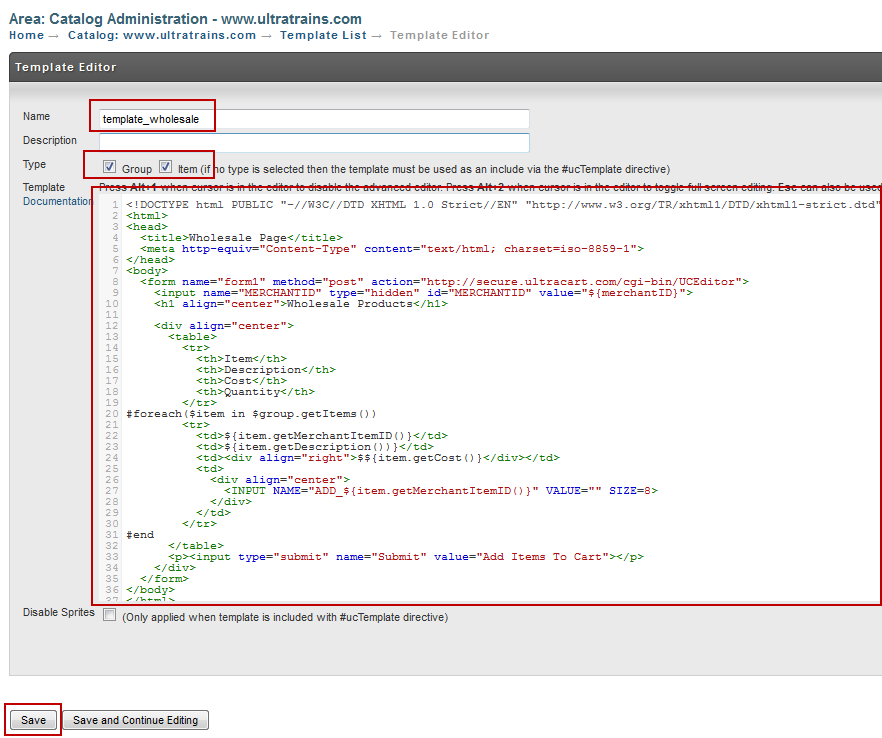Screen dimensions: 882x738
Task: Click the Add Items To Cart submit line
Action: [x=406, y=556]
